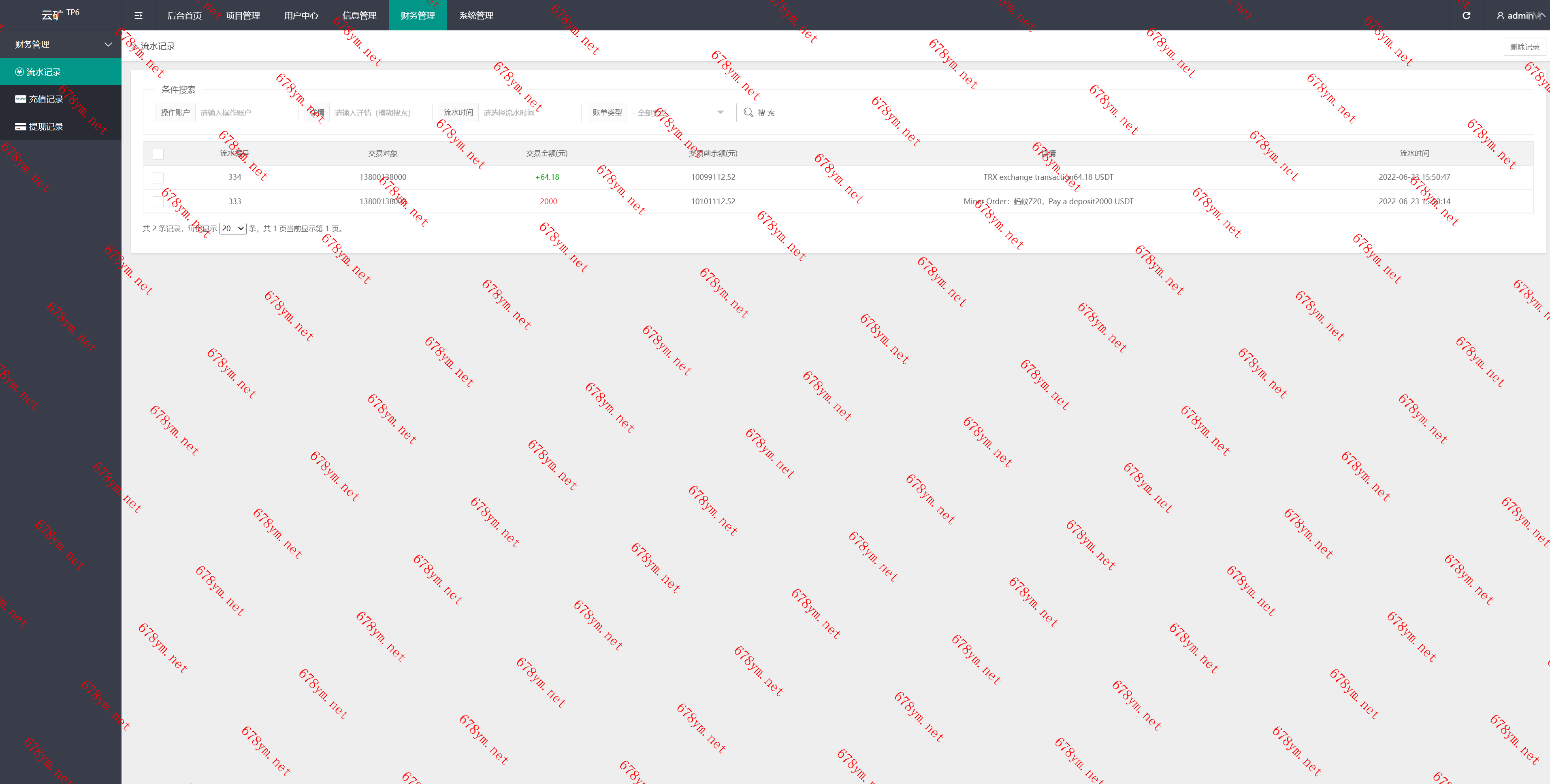The height and width of the screenshot is (784, 1550).
Task: Open the 系统管理 top menu
Action: click(x=476, y=16)
